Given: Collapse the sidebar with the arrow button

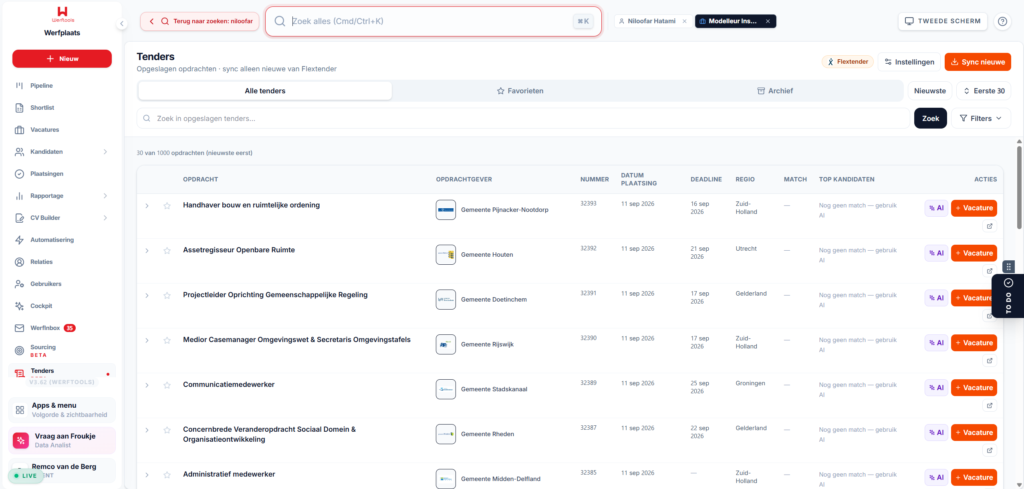Looking at the screenshot, I should (x=121, y=24).
